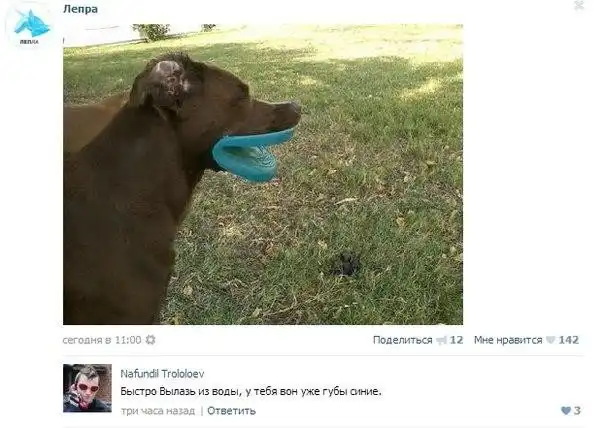
Task: Click the Мне нравится like text
Action: pos(508,340)
